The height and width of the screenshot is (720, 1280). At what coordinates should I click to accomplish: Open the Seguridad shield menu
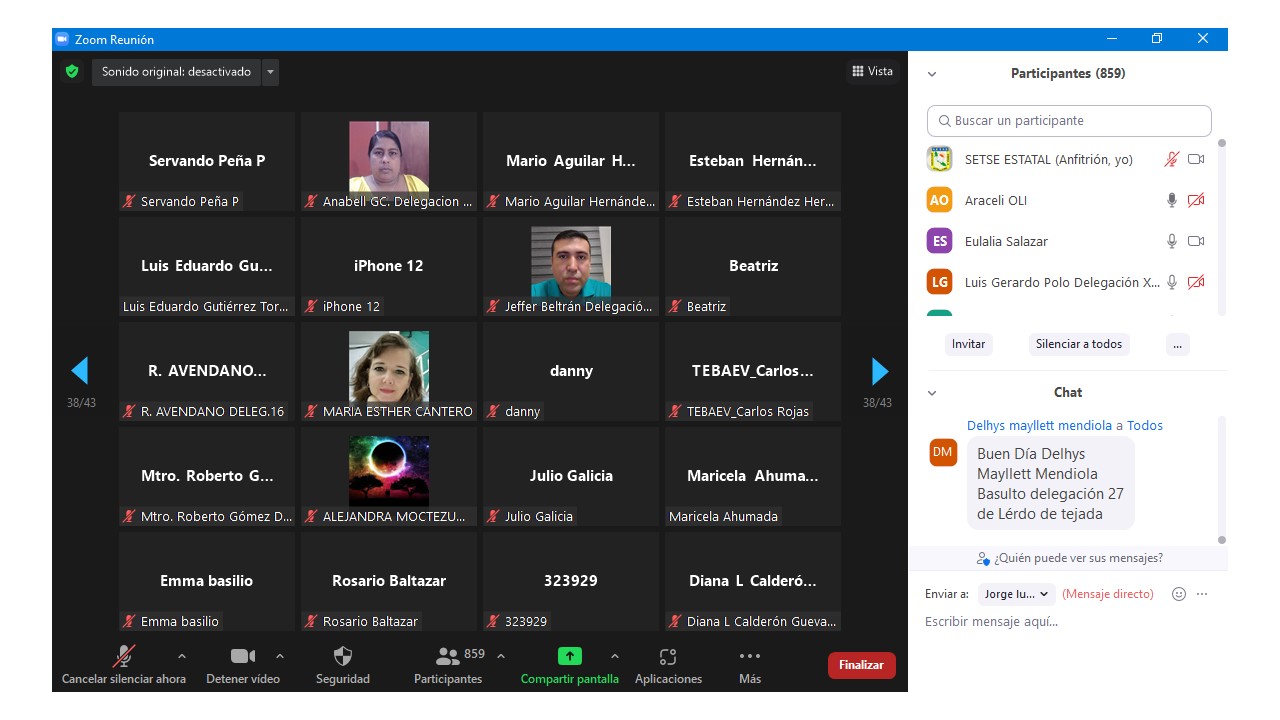tap(343, 666)
